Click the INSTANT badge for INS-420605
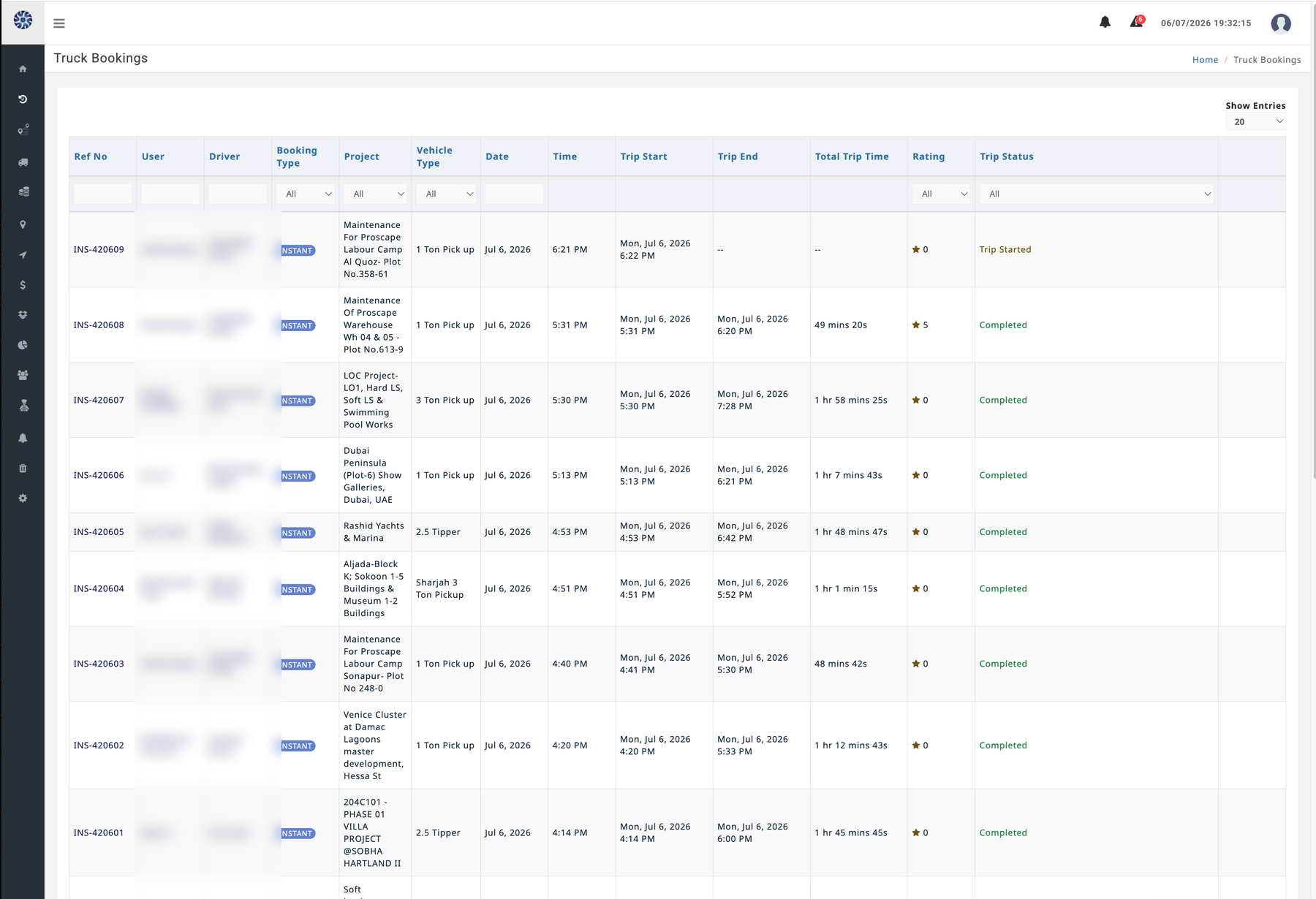Image resolution: width=1316 pixels, height=899 pixels. (298, 533)
